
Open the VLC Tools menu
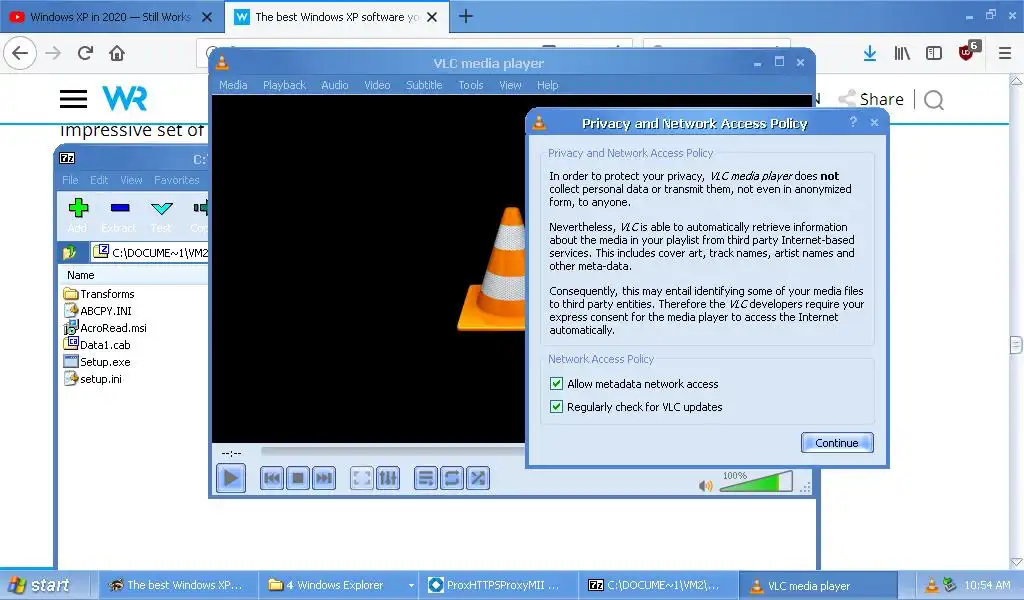470,85
